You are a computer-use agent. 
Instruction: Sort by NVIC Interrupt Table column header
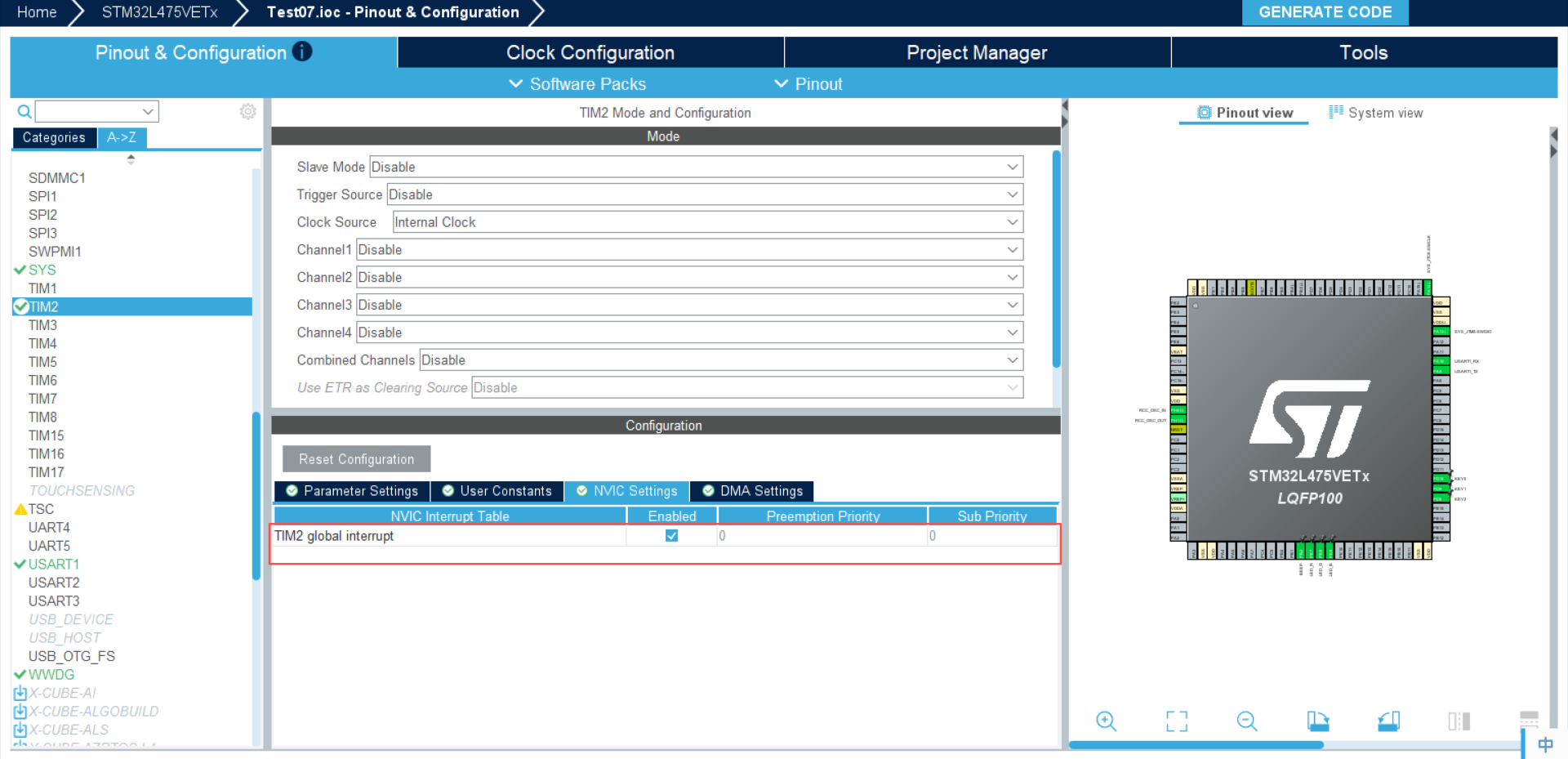[x=450, y=516]
